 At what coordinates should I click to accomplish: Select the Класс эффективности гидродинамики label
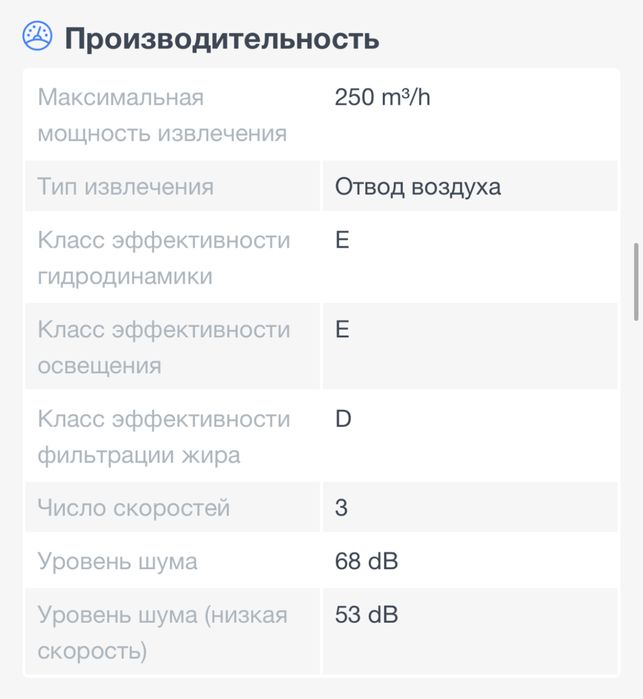[164, 258]
